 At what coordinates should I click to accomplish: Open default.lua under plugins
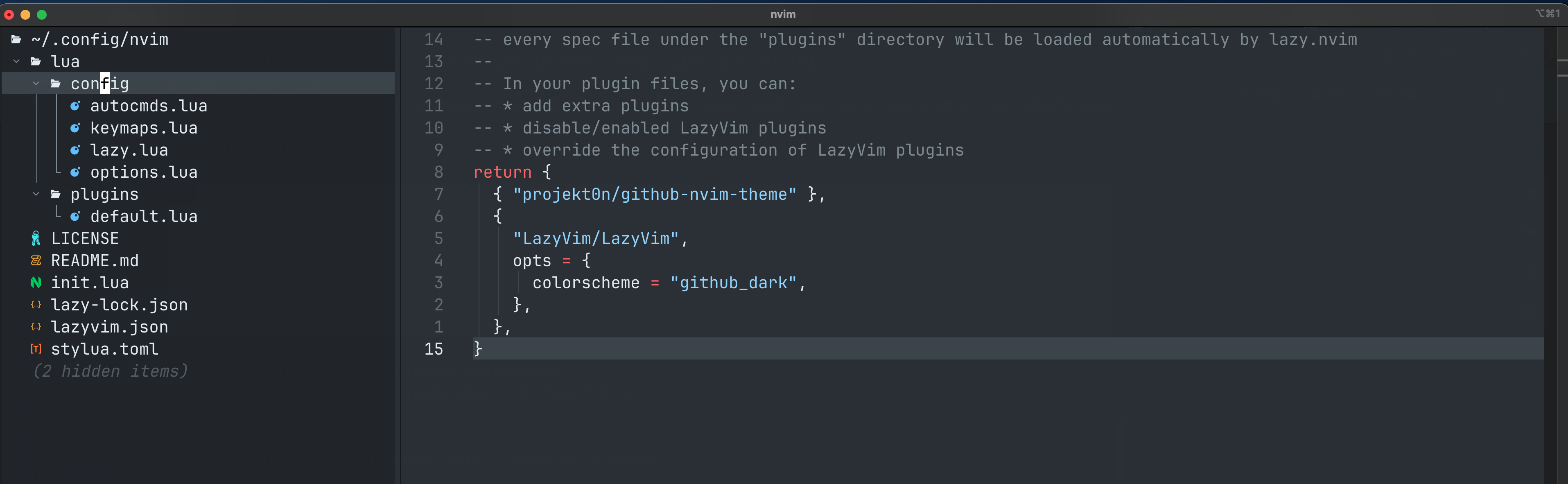coord(144,216)
